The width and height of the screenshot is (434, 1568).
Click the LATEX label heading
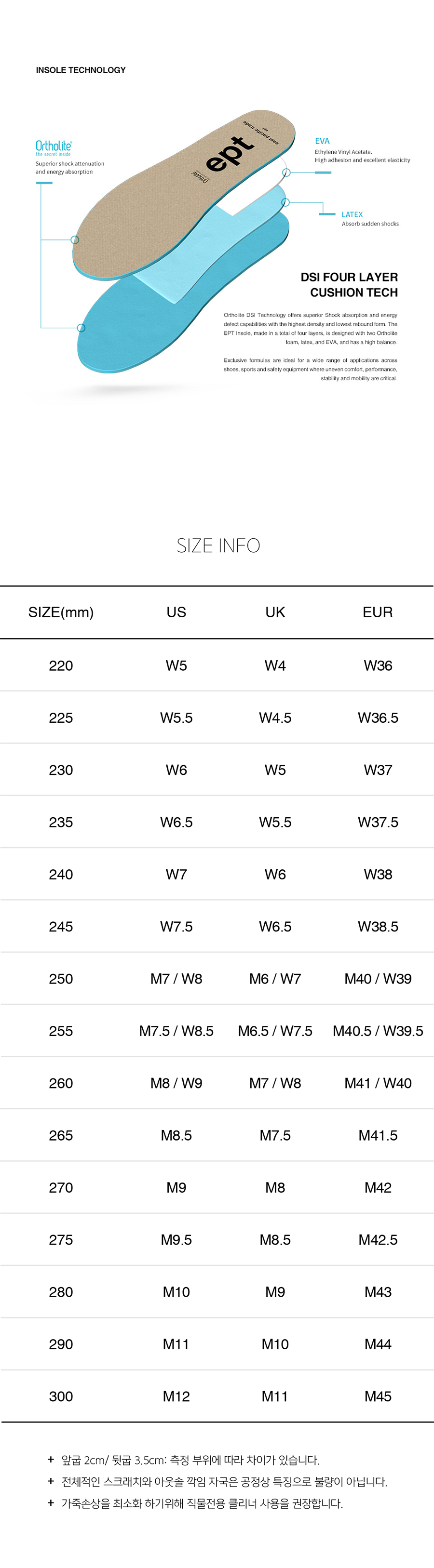[x=352, y=215]
